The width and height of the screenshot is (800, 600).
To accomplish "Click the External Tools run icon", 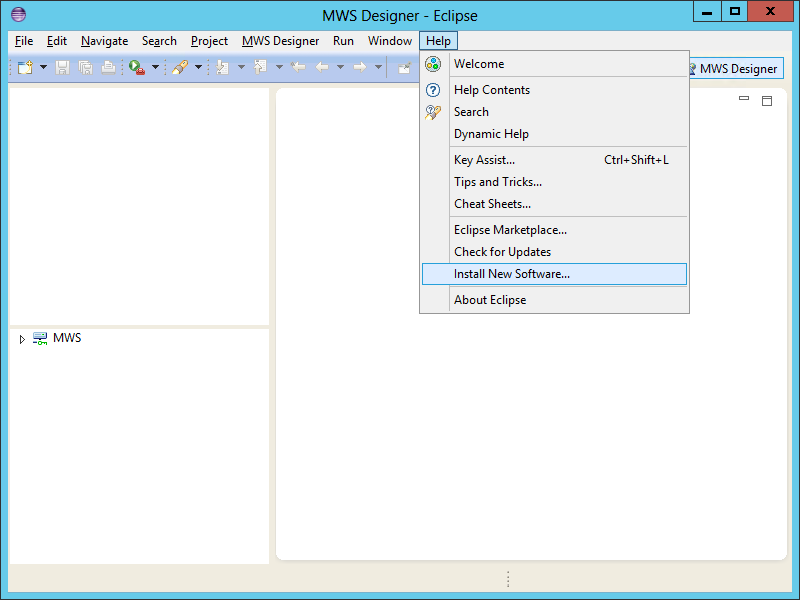I will pos(136,68).
